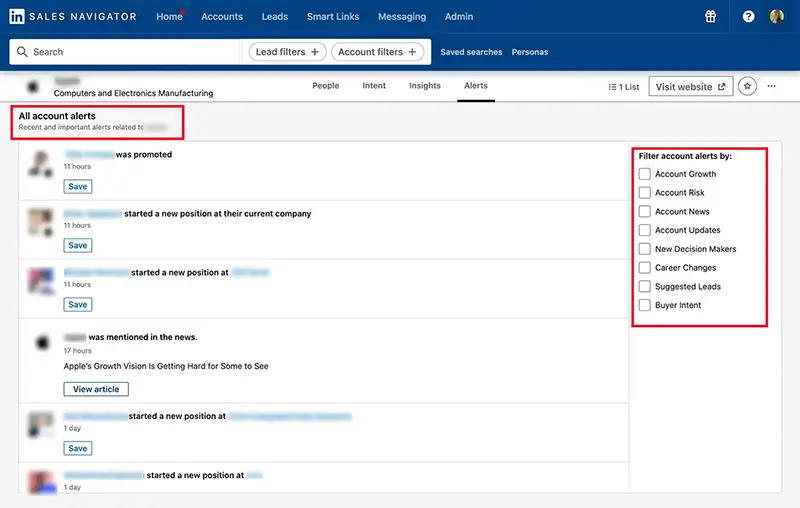The height and width of the screenshot is (508, 800).
Task: Click the search magnifier icon
Action: pyautogui.click(x=22, y=52)
